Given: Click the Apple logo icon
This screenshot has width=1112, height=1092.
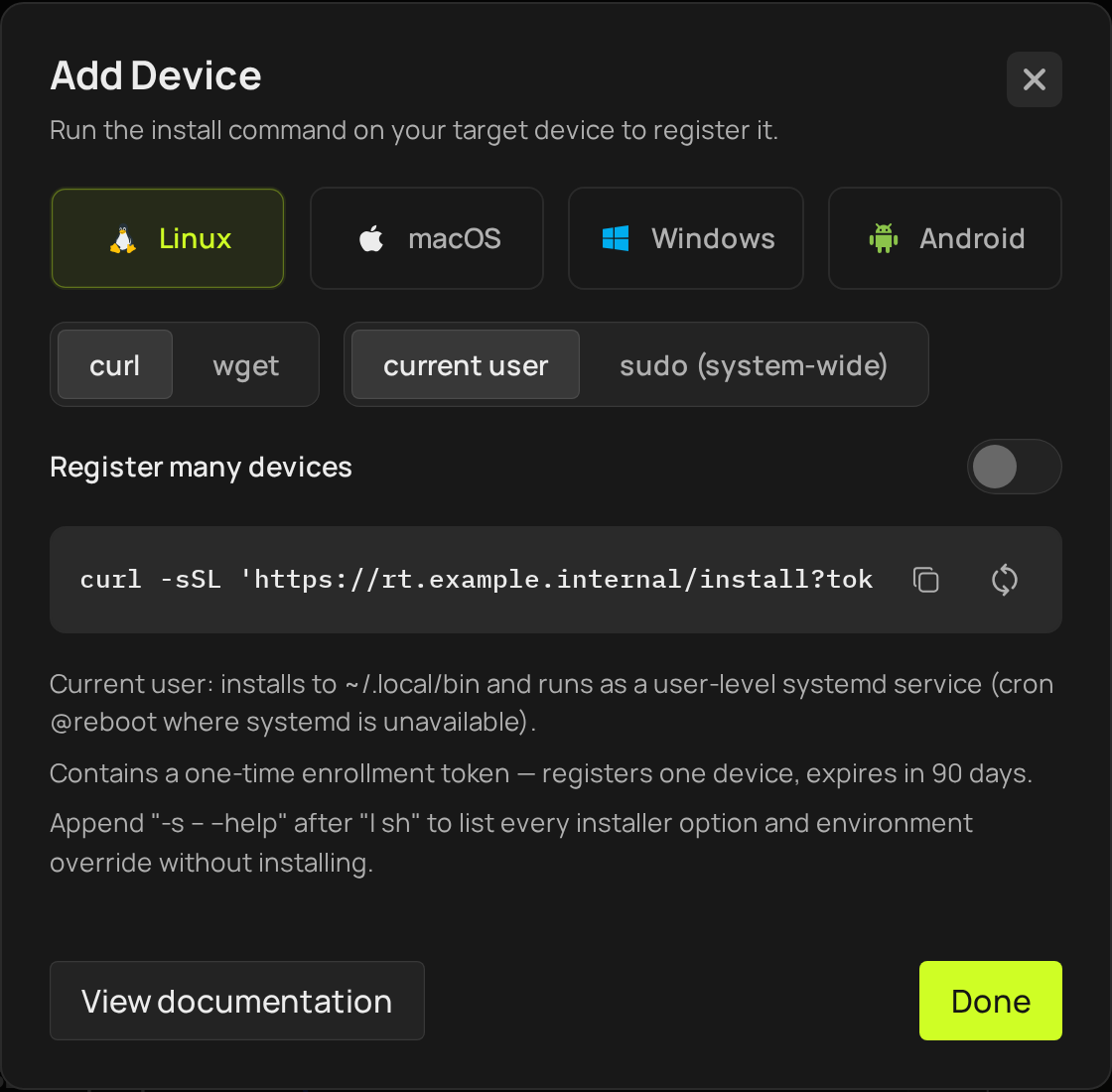Looking at the screenshot, I should tap(371, 238).
